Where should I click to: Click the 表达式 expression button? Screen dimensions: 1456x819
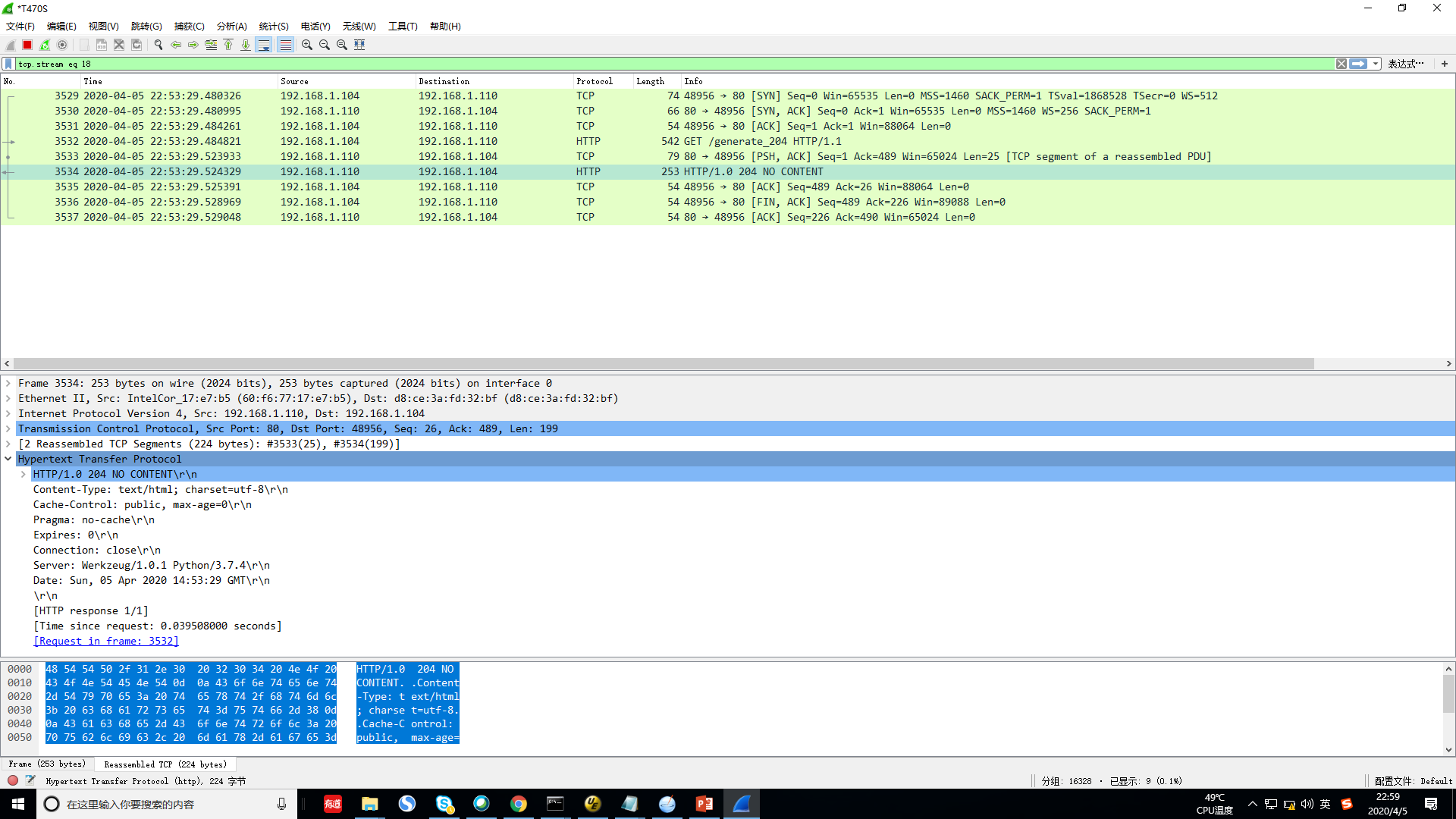tap(1405, 64)
